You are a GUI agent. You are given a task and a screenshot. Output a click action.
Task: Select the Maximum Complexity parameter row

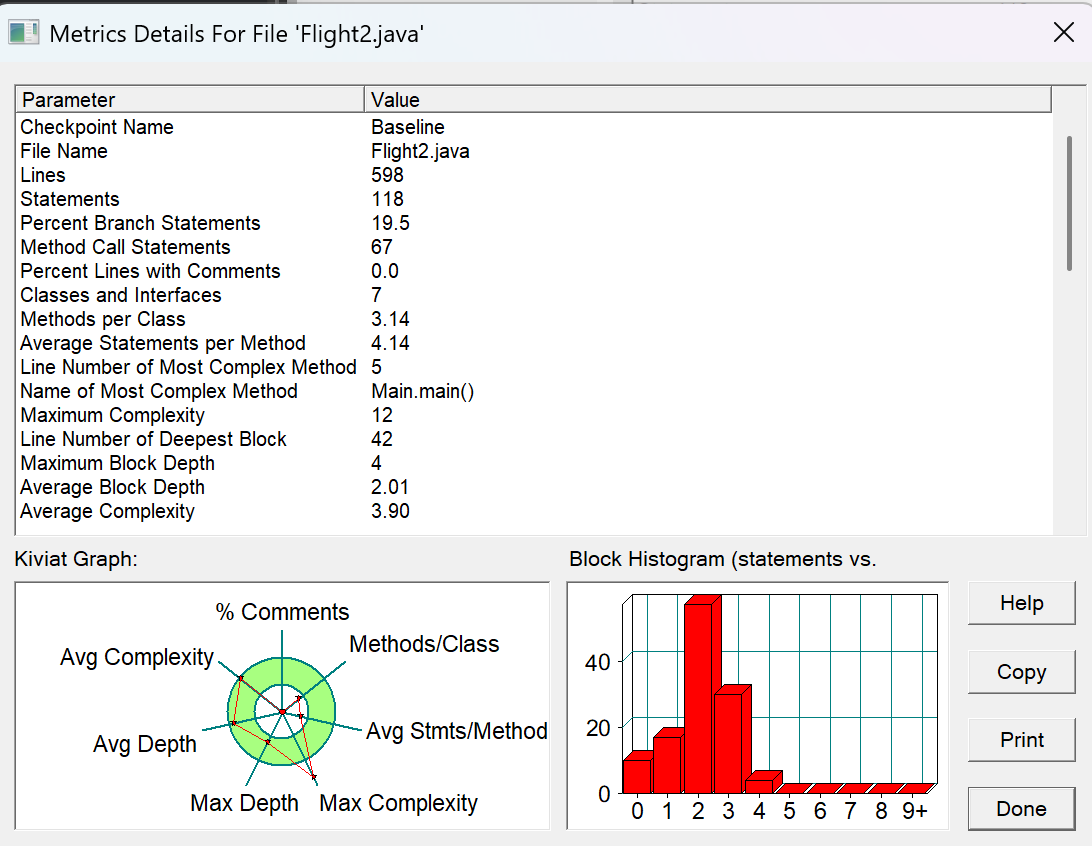click(533, 416)
